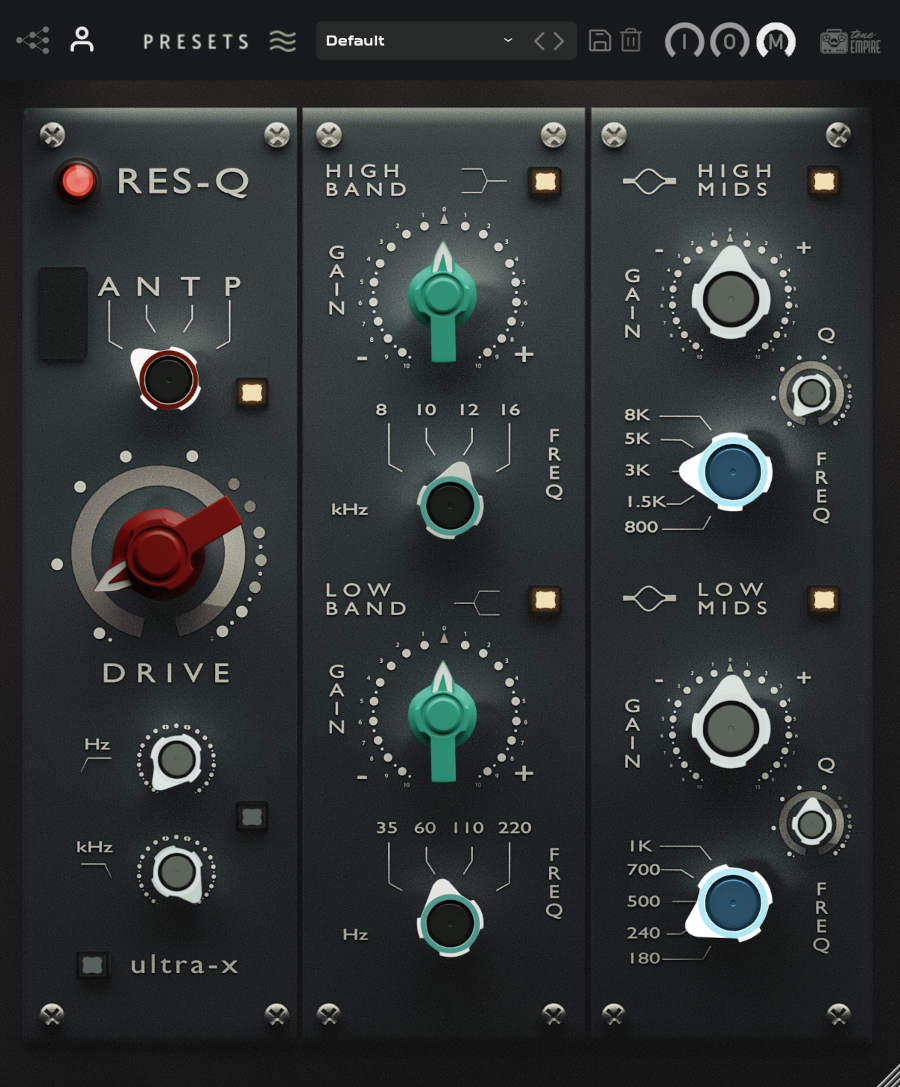Click the LOW MIDS Q knob
900x1087 pixels.
(x=812, y=824)
